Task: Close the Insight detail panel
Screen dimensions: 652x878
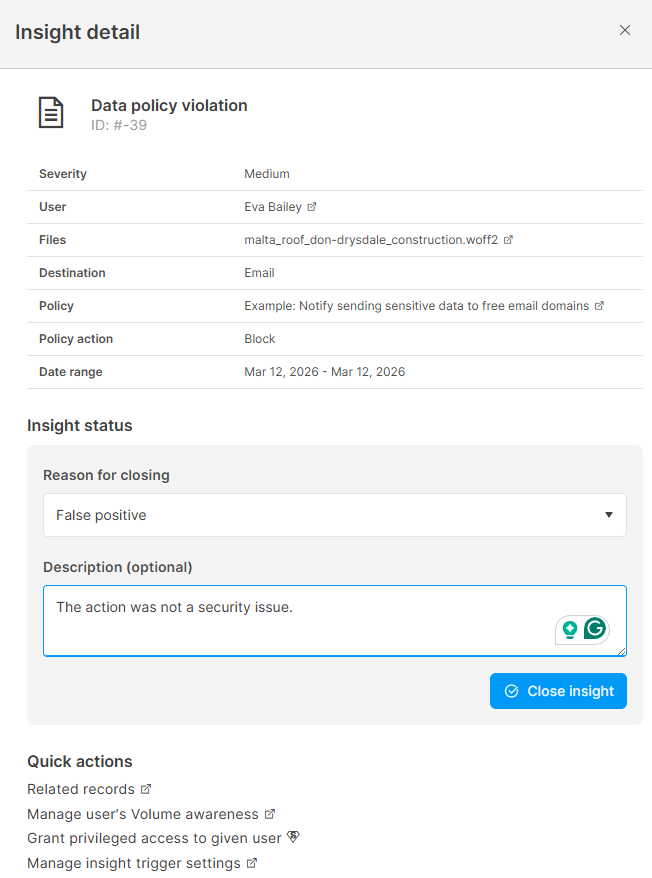Action: [625, 30]
